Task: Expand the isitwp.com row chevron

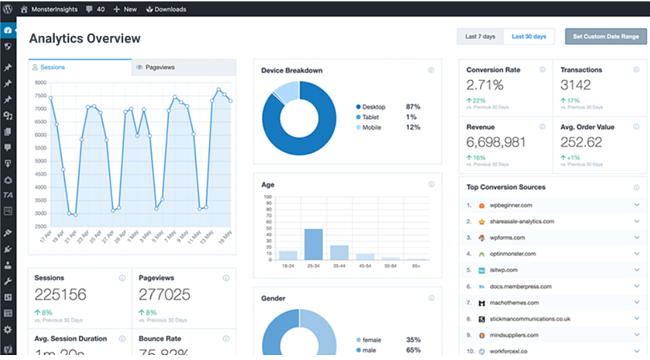Action: coord(637,270)
